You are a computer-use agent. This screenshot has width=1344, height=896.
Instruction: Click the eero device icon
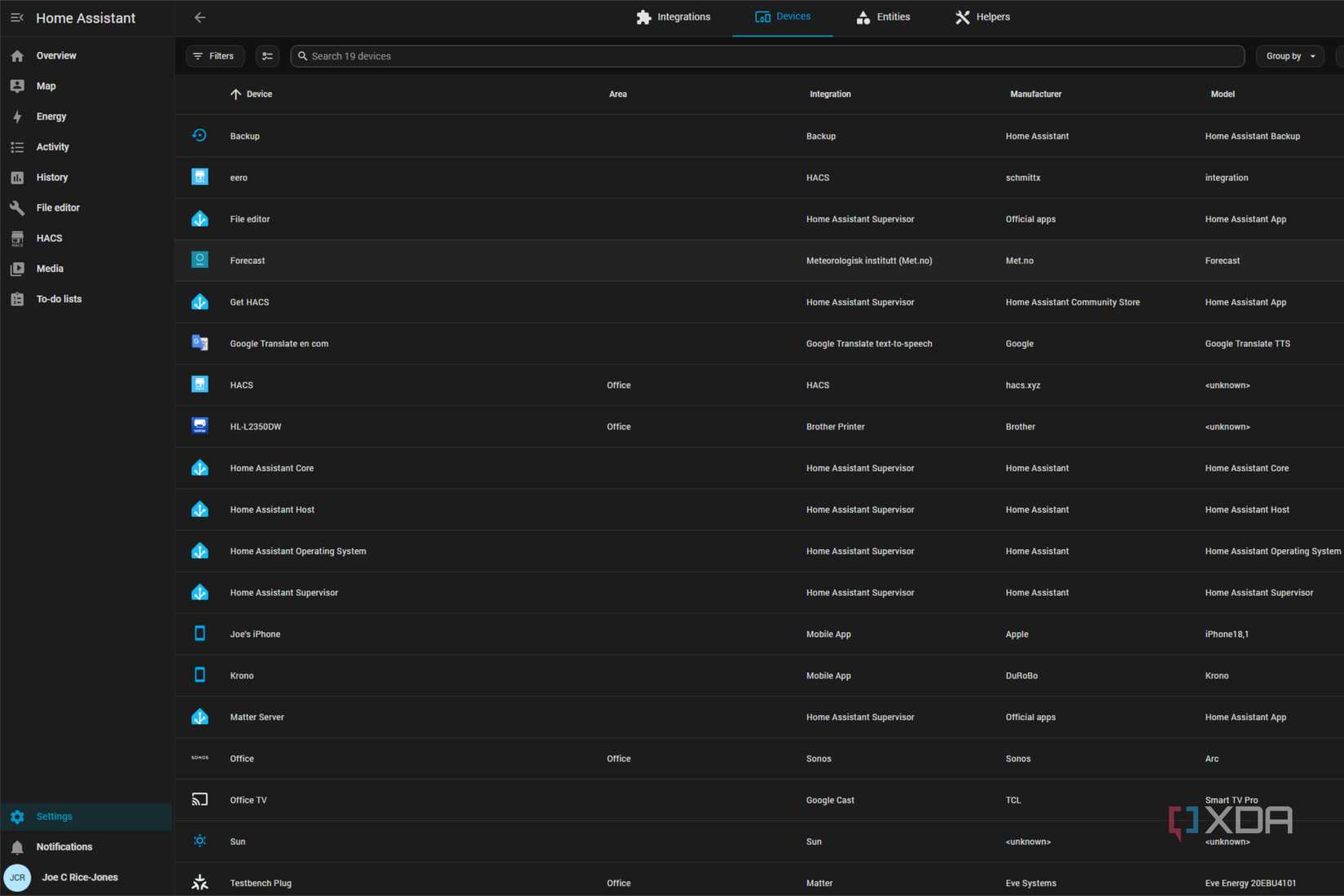point(200,177)
